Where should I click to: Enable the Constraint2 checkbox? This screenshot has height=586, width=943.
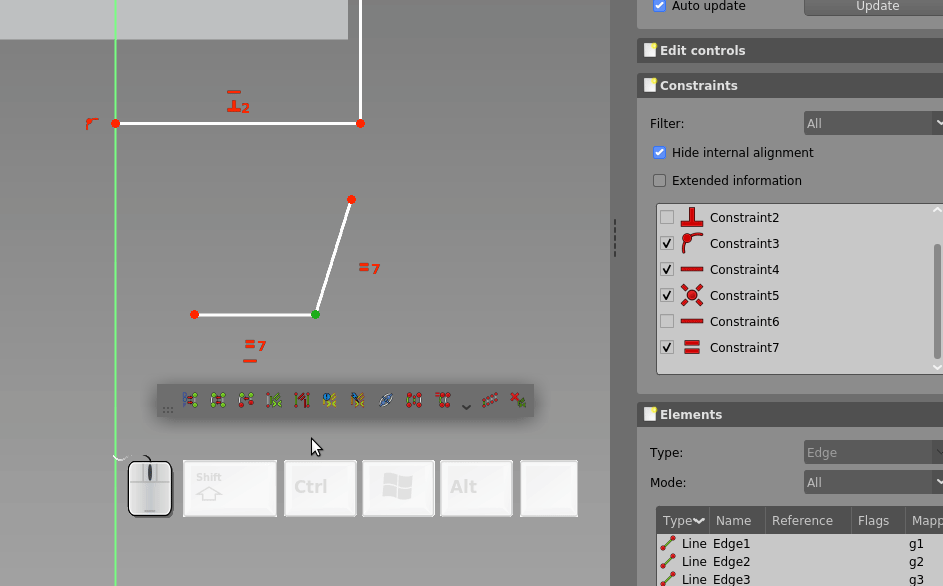pyautogui.click(x=666, y=217)
